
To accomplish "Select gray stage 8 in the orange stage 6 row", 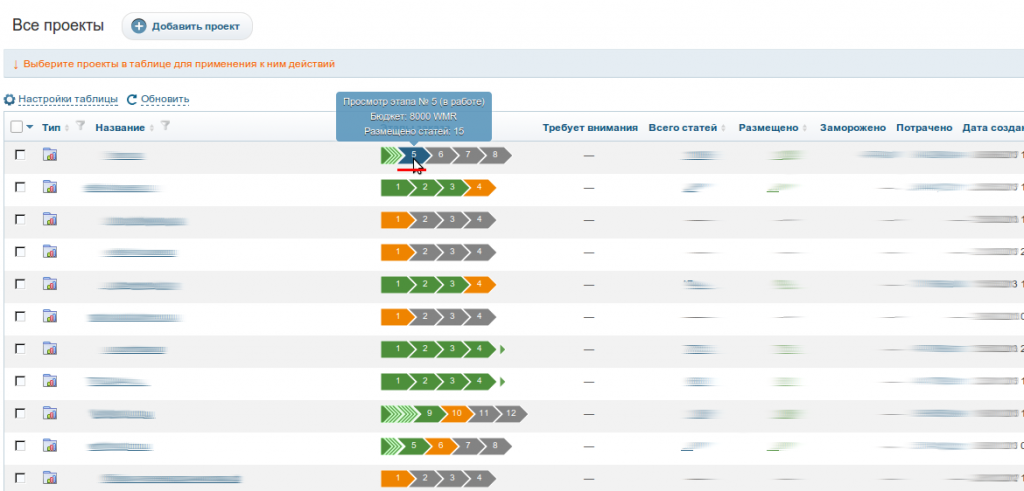I will 496,446.
